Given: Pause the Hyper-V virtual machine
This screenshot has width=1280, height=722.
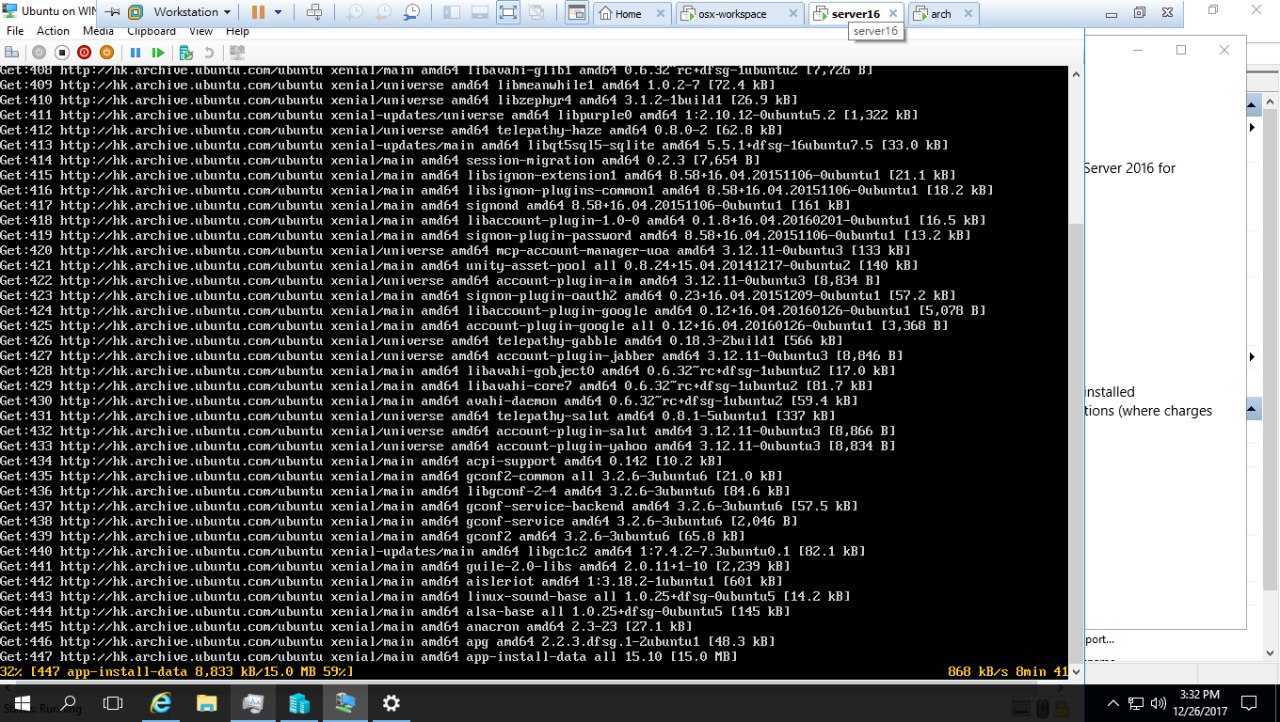Looking at the screenshot, I should [135, 52].
